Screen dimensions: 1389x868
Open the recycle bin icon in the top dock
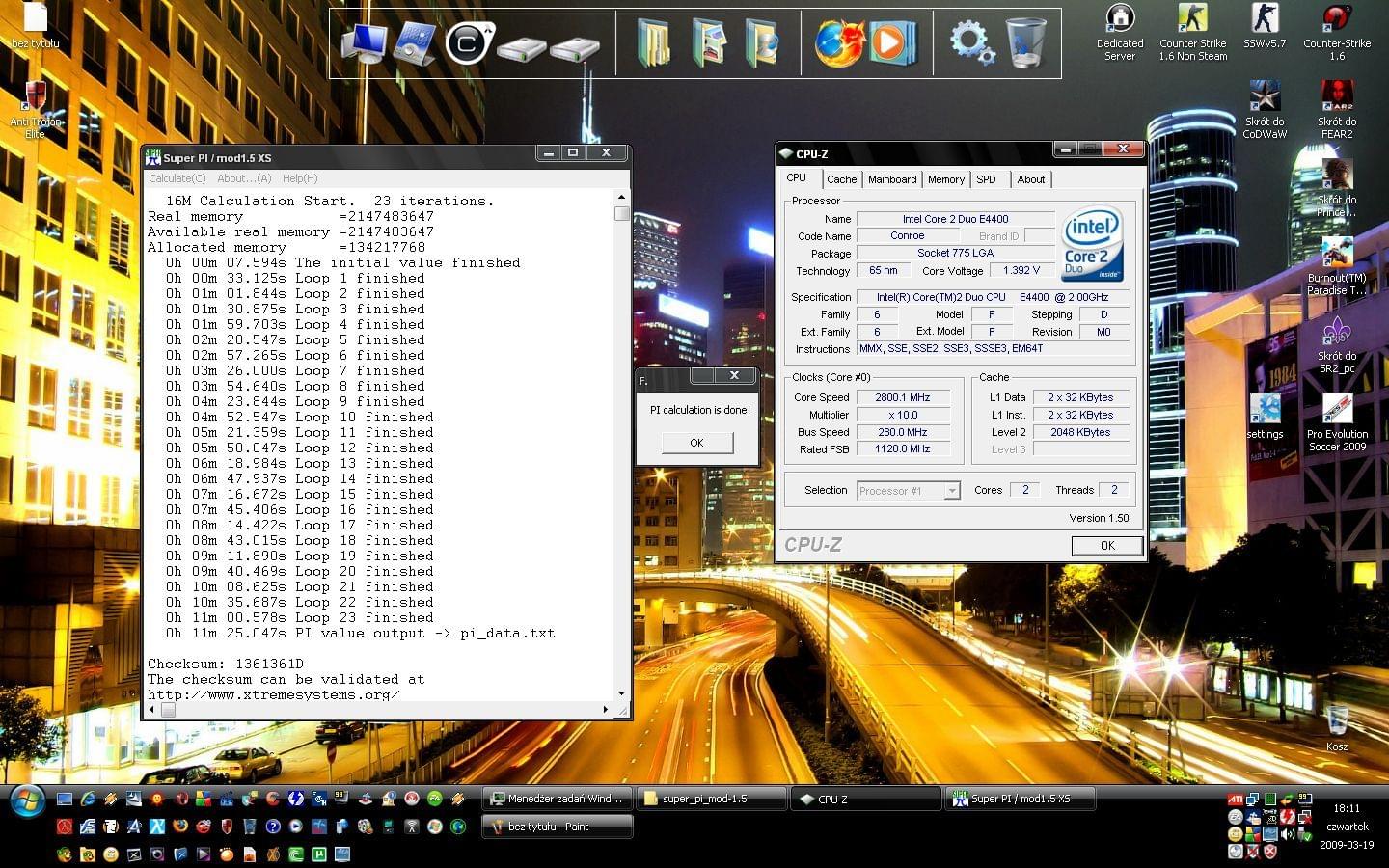pyautogui.click(x=1024, y=43)
